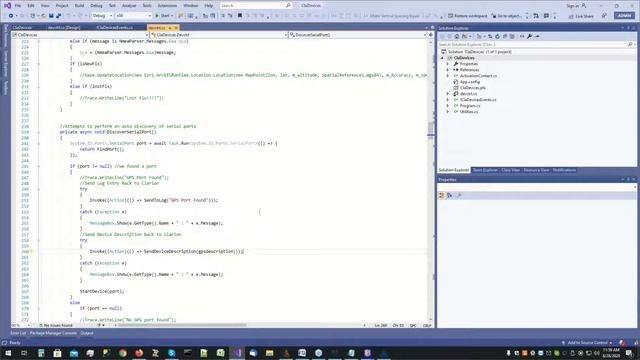Open the Start button dropdown arrow
The image size is (640, 360).
172,16
